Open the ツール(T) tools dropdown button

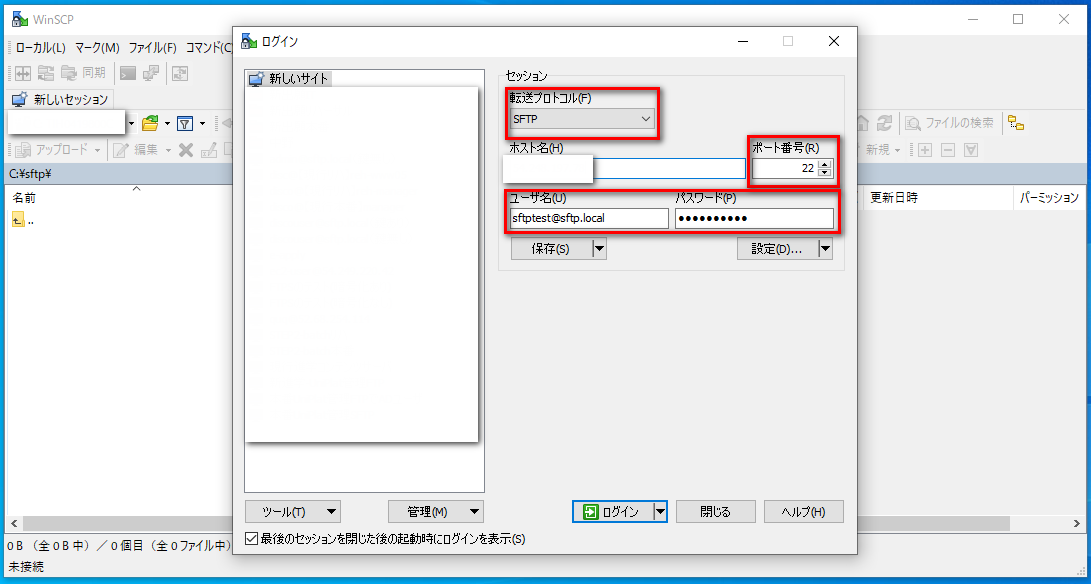292,512
